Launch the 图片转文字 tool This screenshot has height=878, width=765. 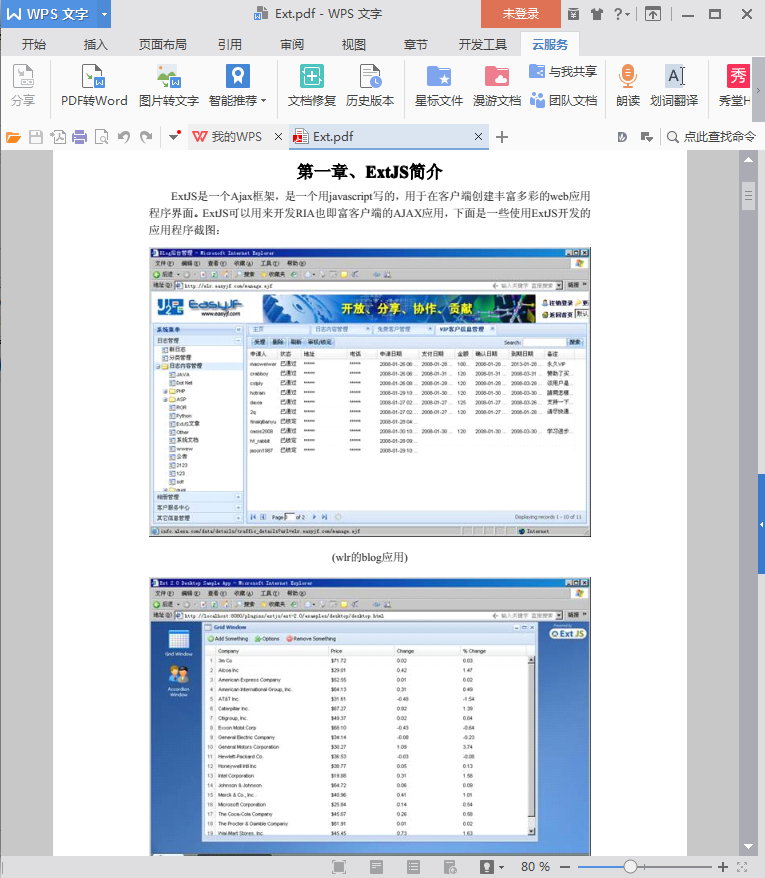coord(169,86)
